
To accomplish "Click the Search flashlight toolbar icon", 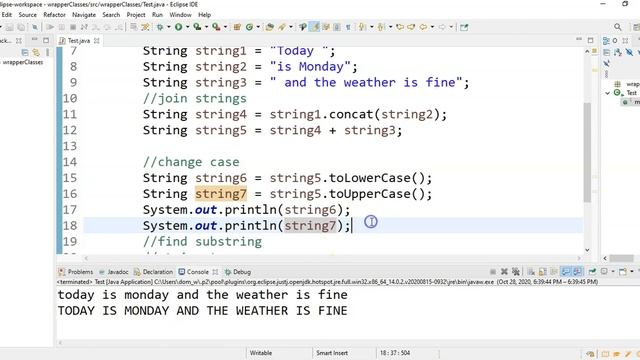I will click(x=302, y=27).
